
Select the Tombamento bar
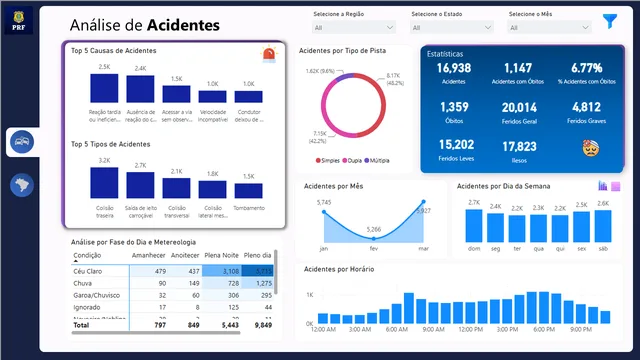[249, 191]
